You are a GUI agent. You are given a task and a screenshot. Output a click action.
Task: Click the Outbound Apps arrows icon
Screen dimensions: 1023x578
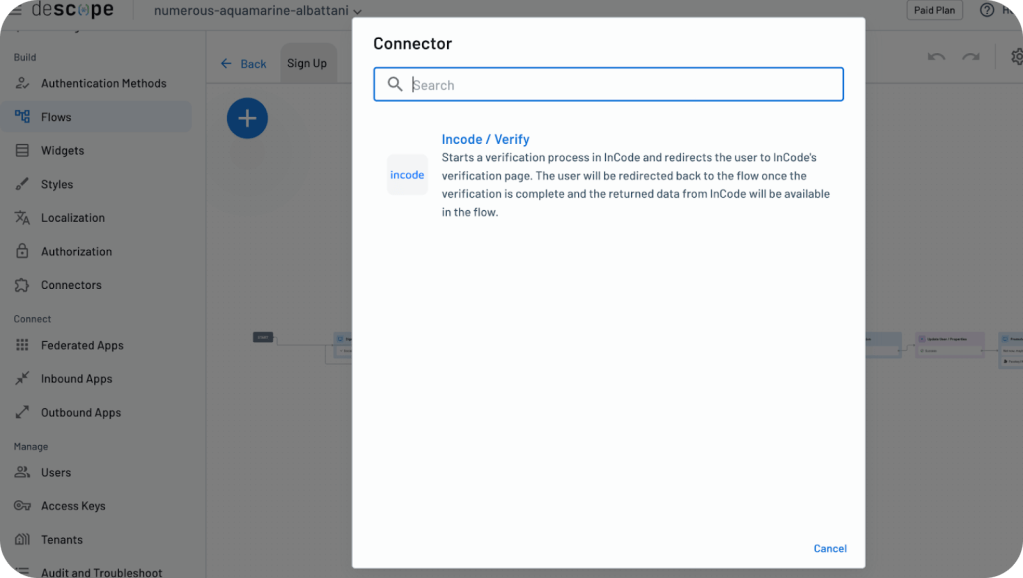pos(22,412)
